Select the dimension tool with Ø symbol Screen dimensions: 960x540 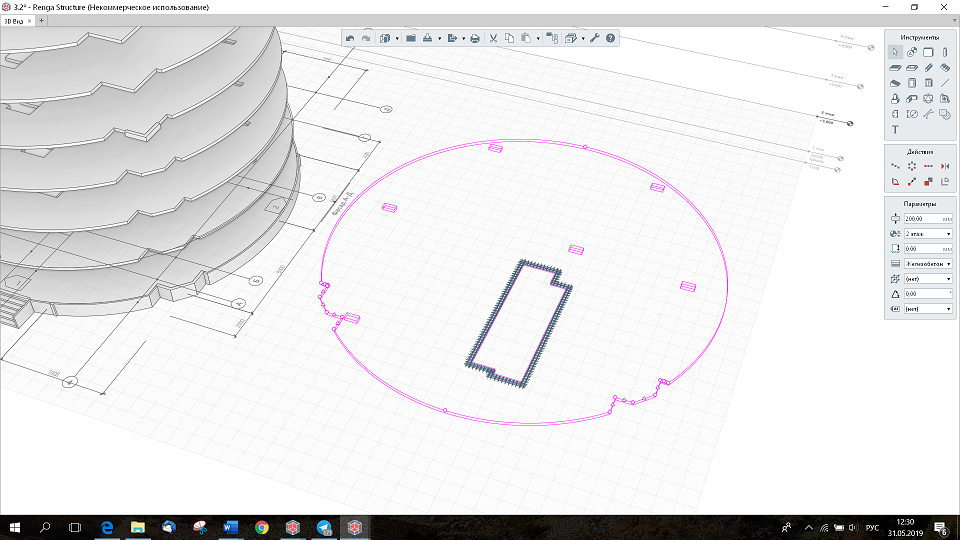(912, 114)
